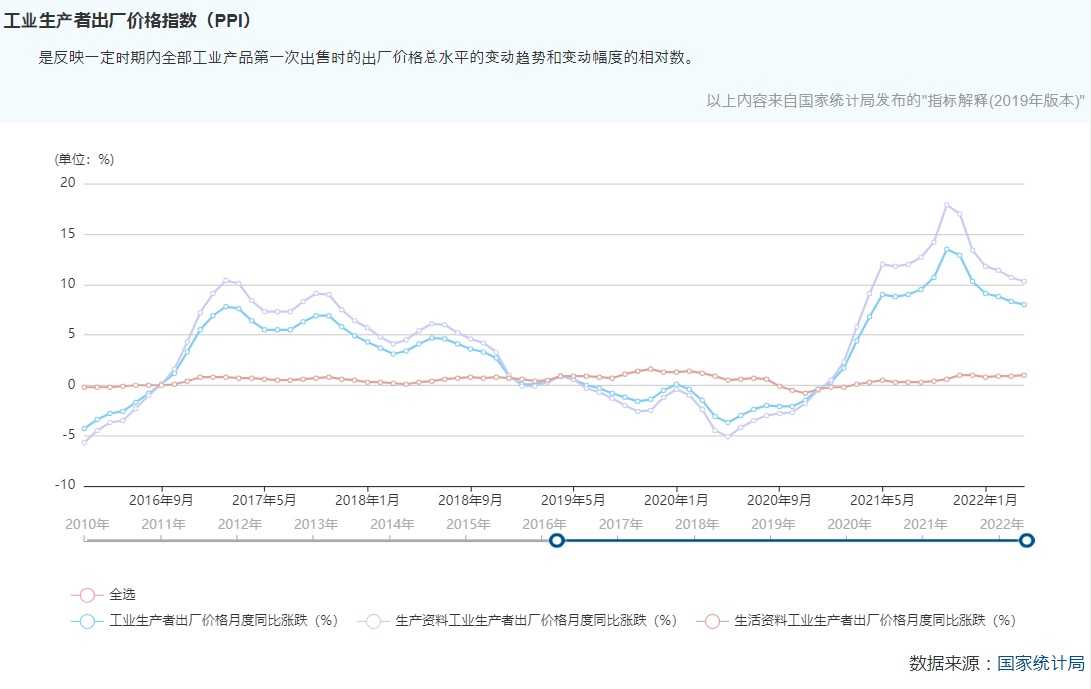Click the highest peak of the blue line
The width and height of the screenshot is (1091, 689).
[x=946, y=249]
